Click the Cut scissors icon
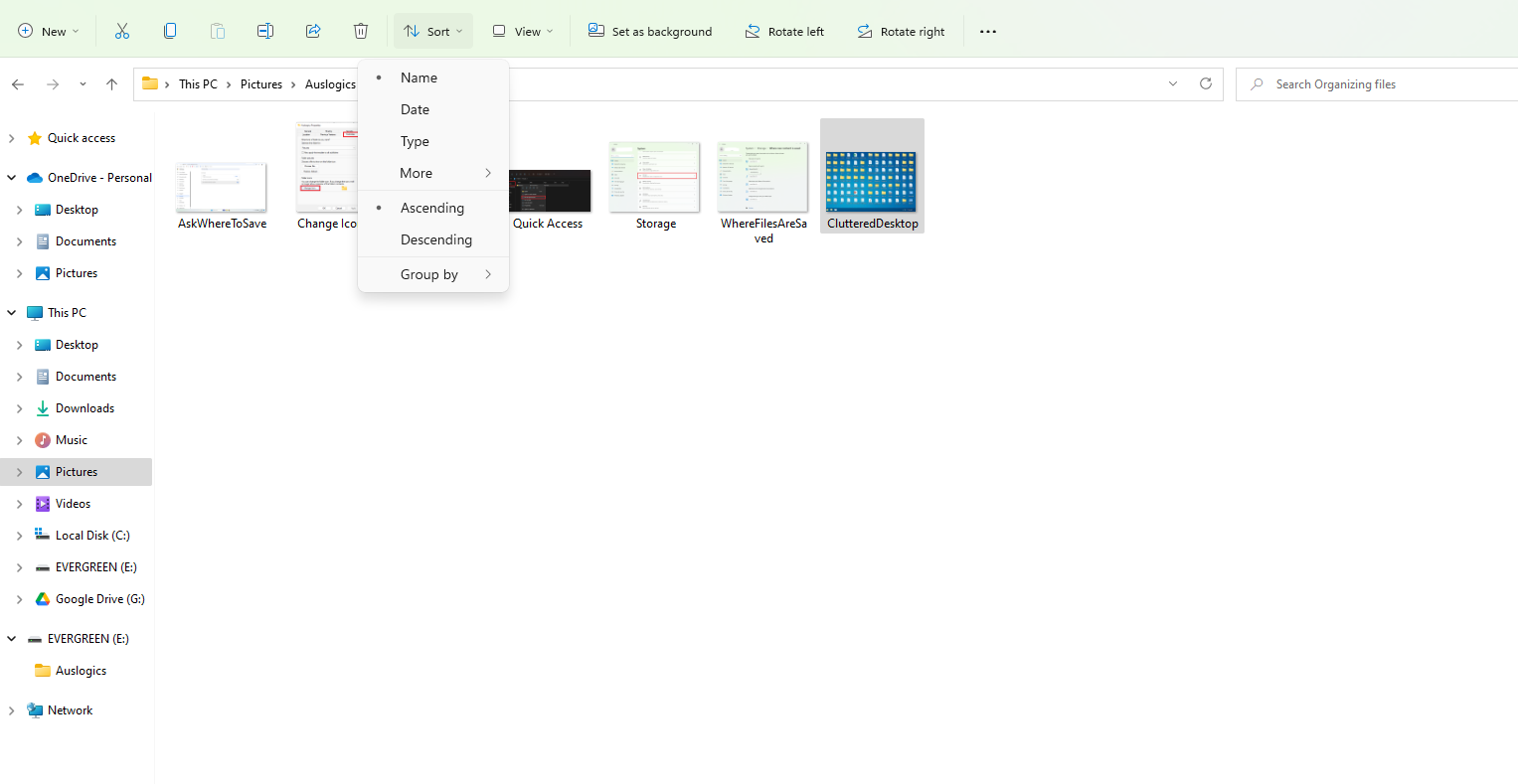Viewport: 1518px width, 784px height. pos(122,31)
